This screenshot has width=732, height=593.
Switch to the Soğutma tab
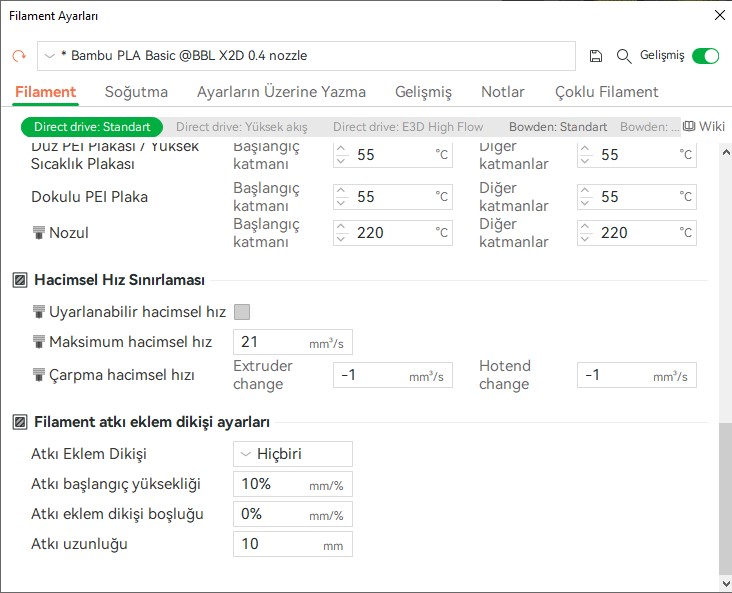tap(136, 92)
